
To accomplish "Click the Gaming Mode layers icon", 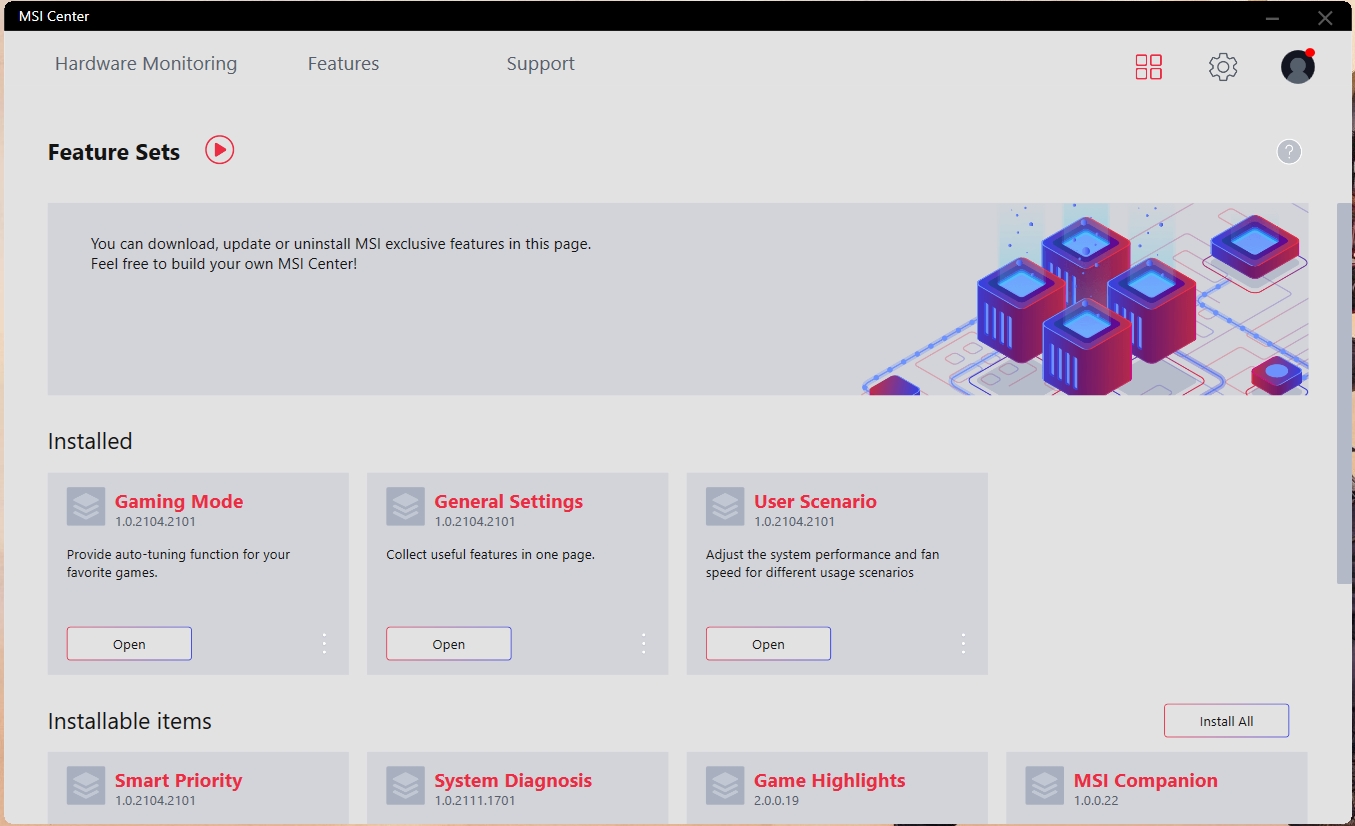I will pos(86,507).
